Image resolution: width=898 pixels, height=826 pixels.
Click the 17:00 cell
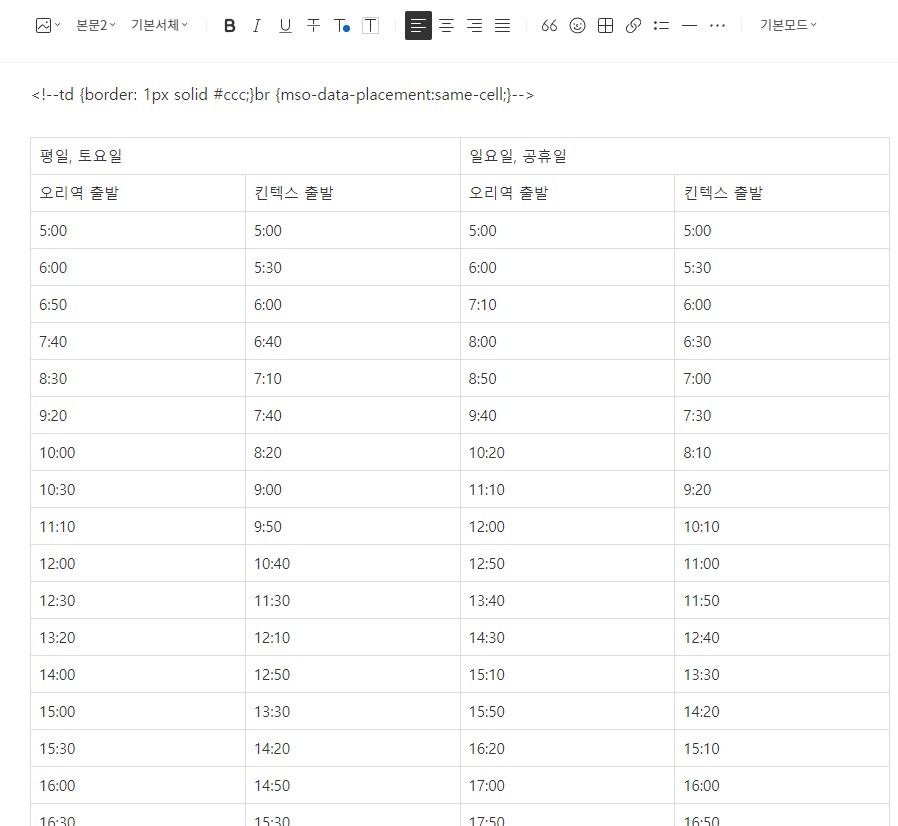568,785
